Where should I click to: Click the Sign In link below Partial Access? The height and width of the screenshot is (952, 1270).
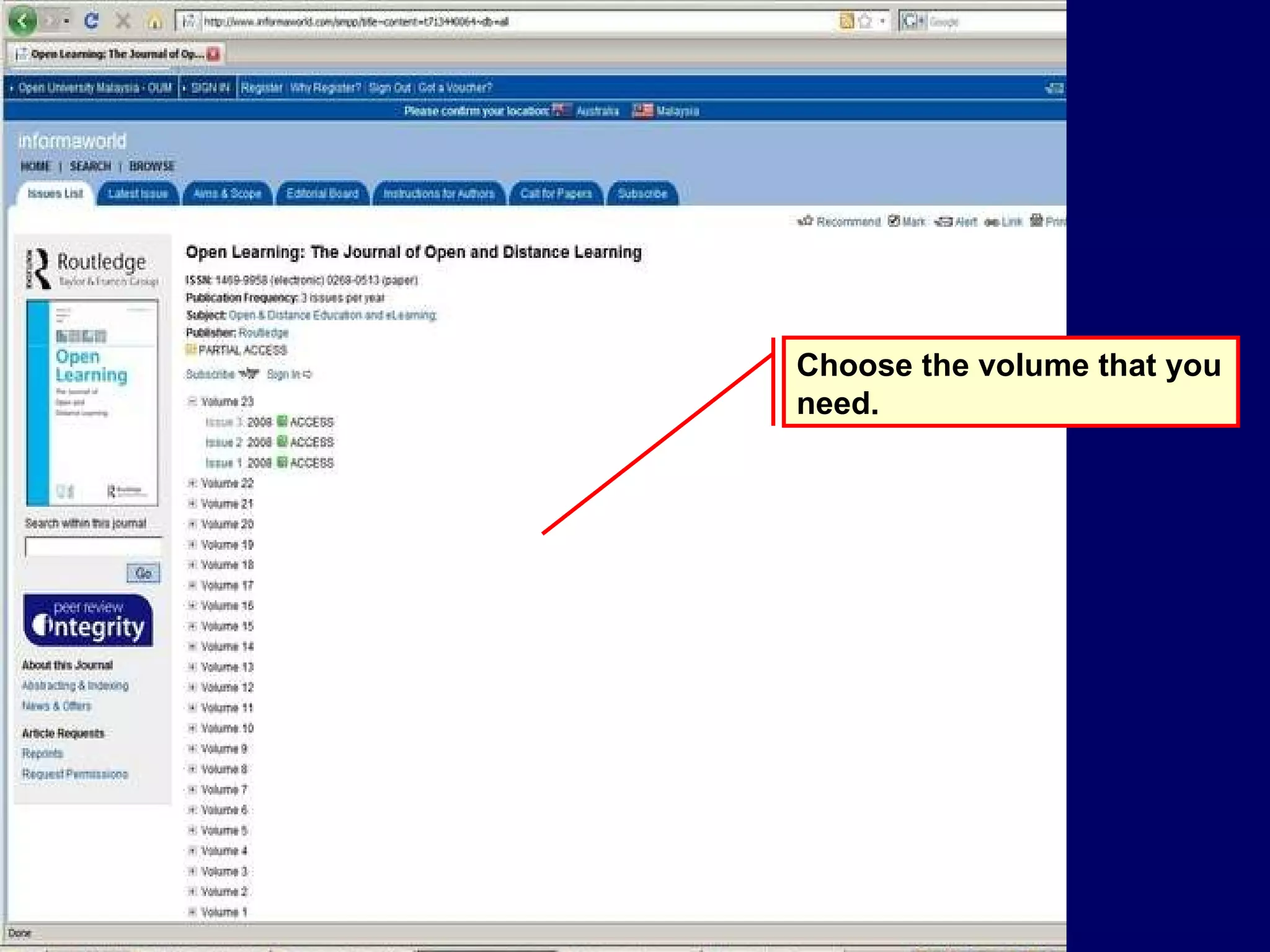tap(289, 374)
